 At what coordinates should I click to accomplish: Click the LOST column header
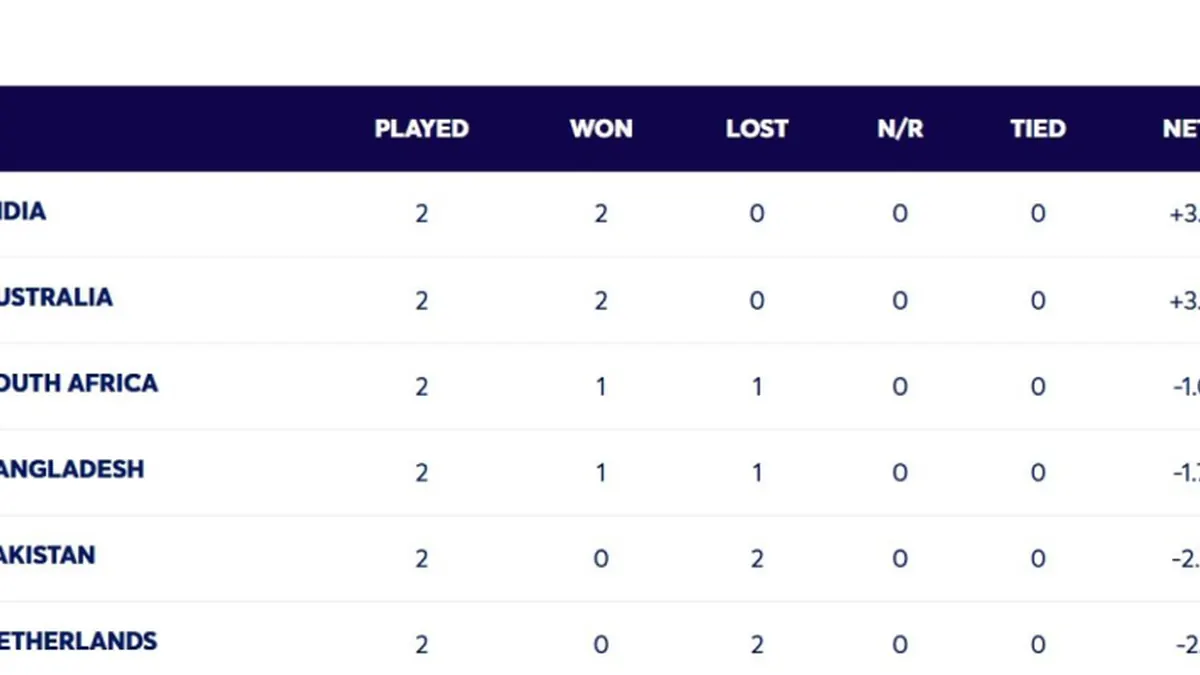(757, 129)
